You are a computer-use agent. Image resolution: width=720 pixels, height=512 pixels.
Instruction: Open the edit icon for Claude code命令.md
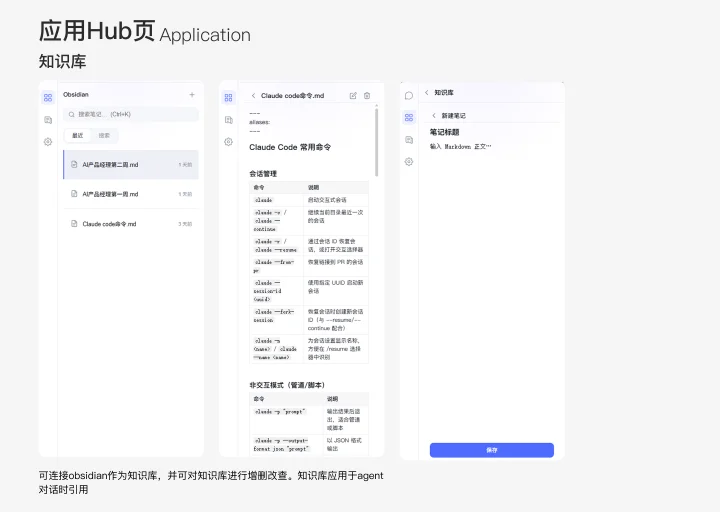coord(353,96)
